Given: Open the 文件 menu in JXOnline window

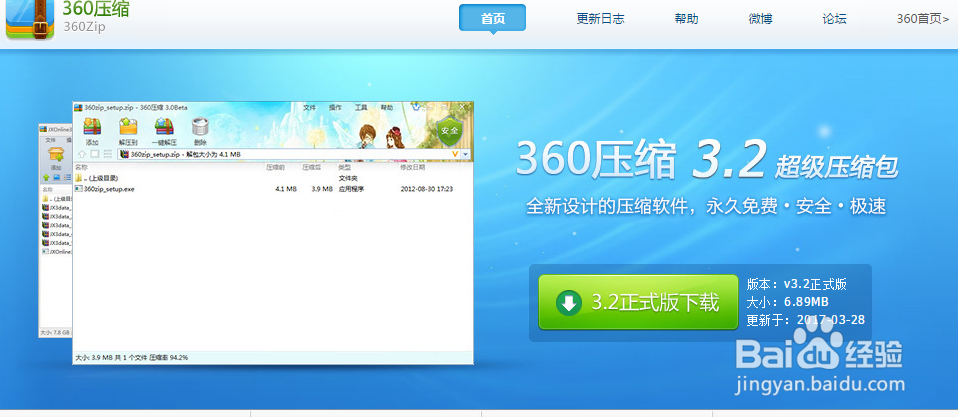Looking at the screenshot, I should 51,140.
